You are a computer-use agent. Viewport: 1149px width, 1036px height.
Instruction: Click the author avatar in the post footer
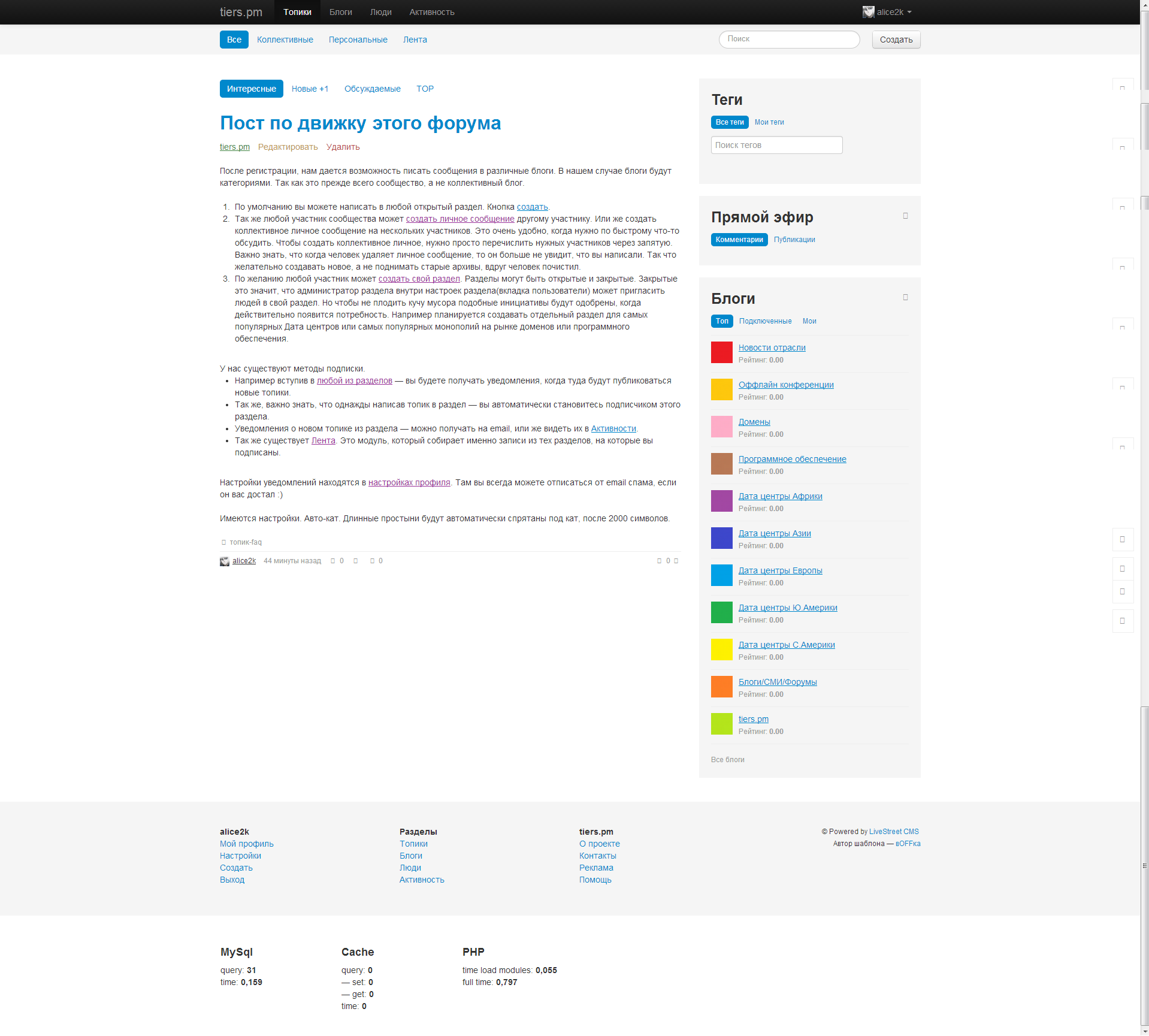pos(225,561)
